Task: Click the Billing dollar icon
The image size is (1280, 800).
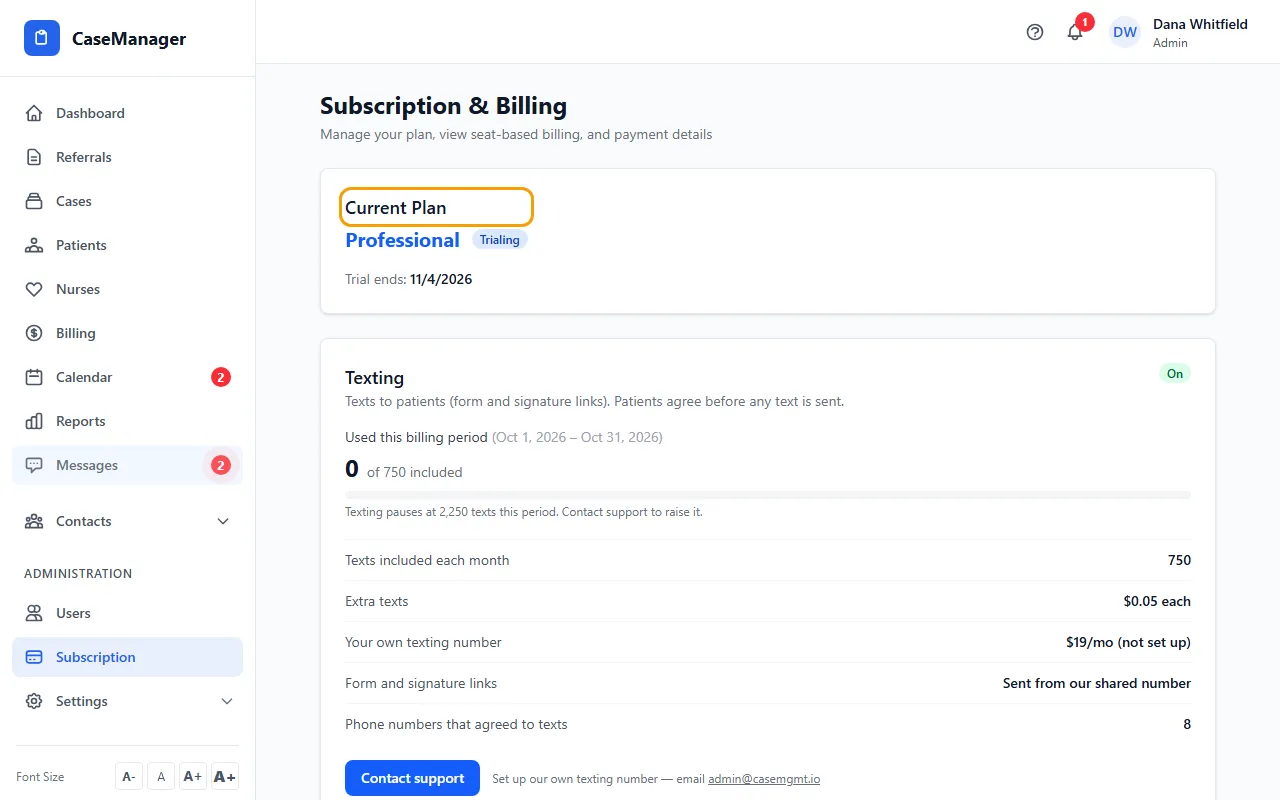Action: click(34, 333)
